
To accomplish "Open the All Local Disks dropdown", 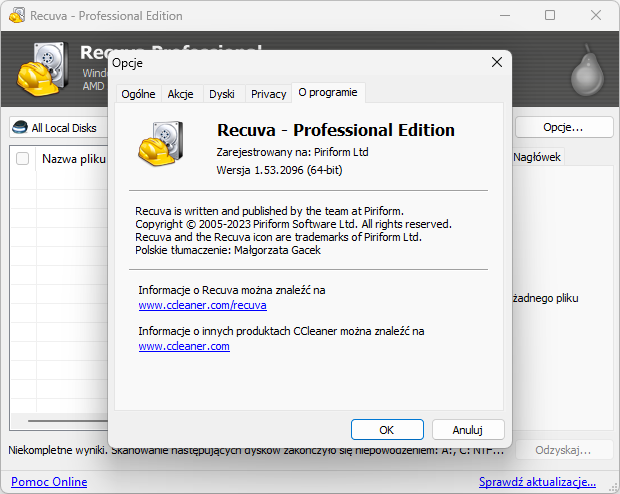I will click(x=59, y=128).
